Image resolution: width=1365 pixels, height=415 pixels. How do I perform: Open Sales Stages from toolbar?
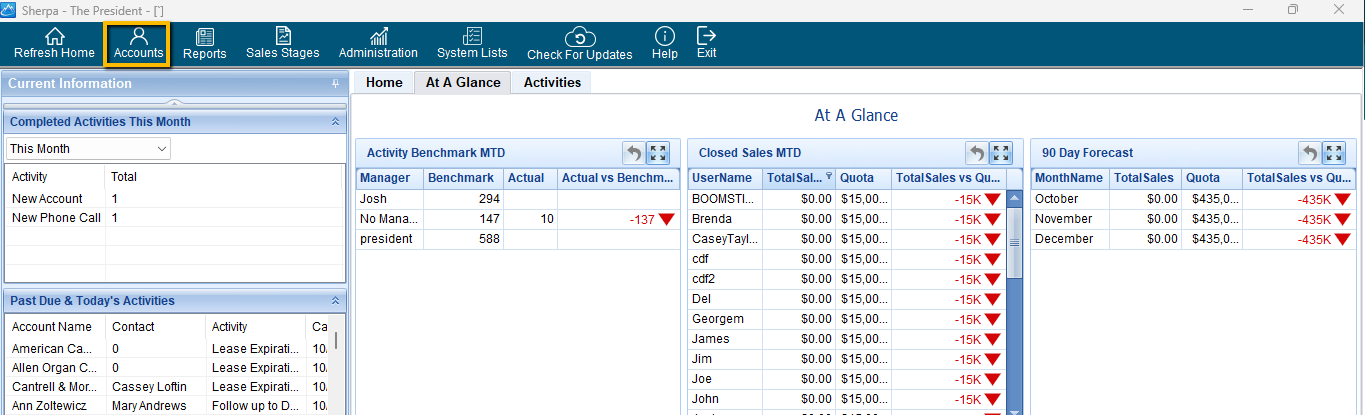283,43
